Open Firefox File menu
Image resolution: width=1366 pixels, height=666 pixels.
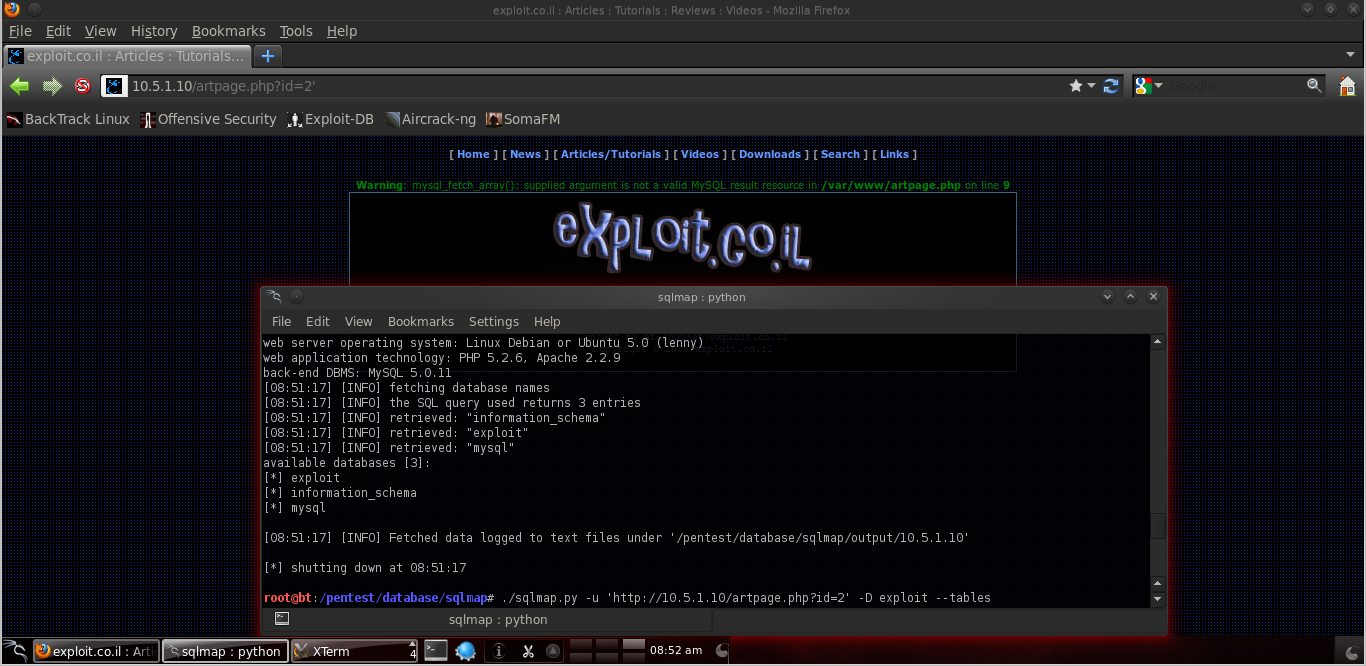point(20,31)
